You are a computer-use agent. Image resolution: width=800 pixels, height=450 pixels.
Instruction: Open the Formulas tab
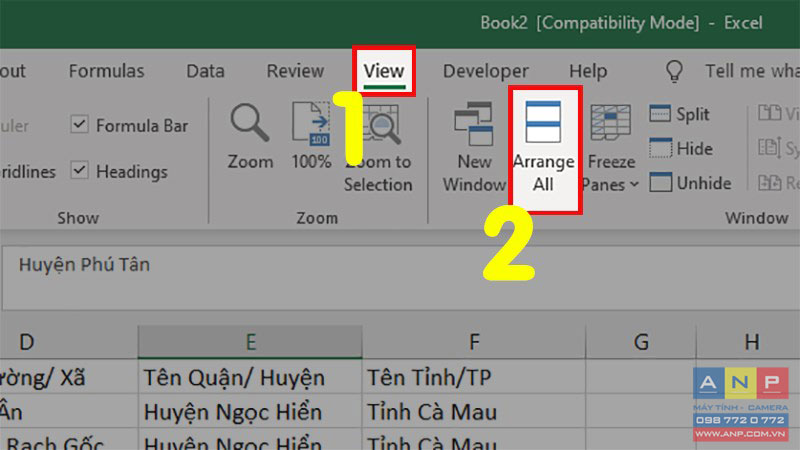point(107,71)
